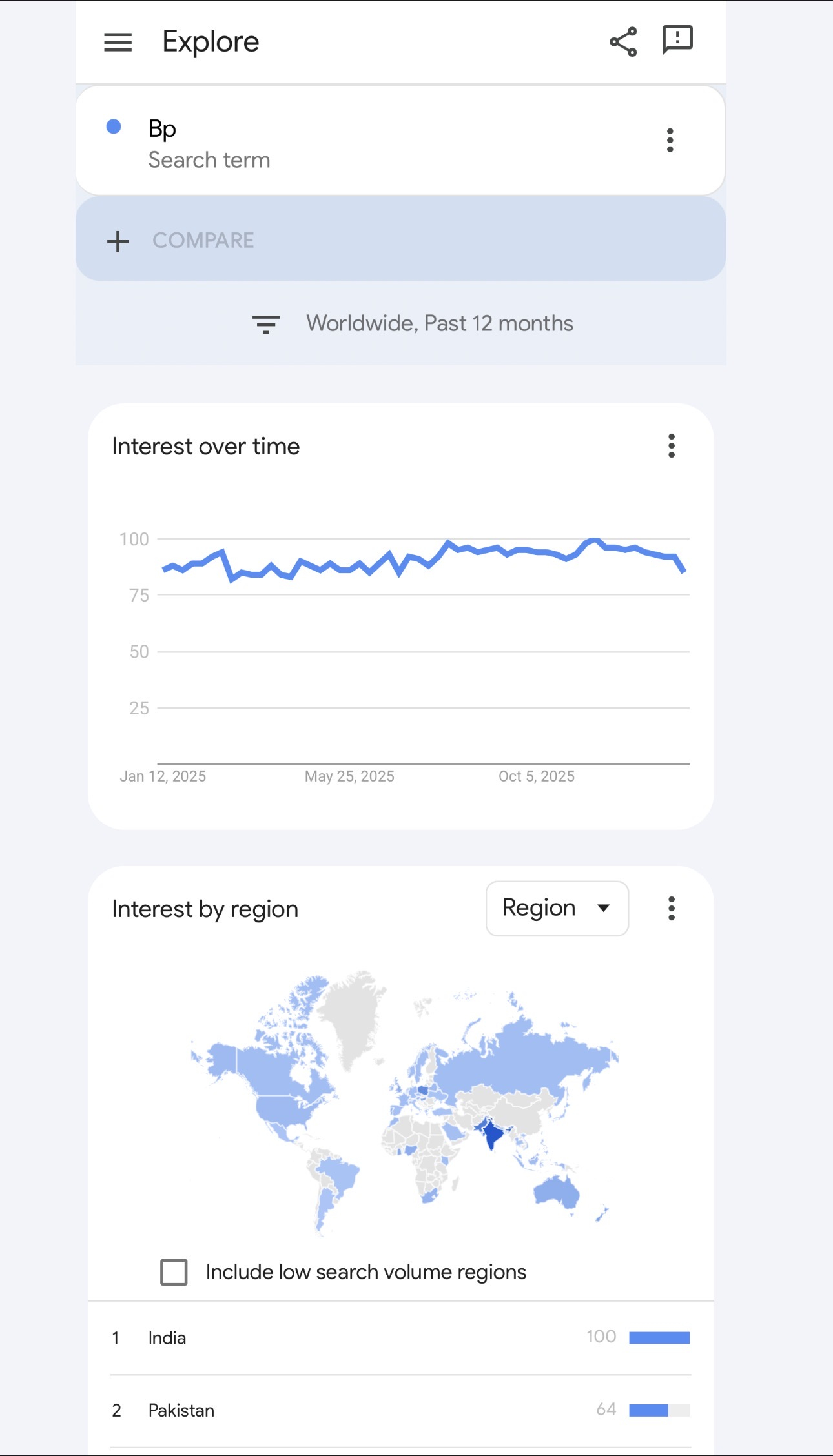833x1456 pixels.
Task: Click the COMPARE button
Action: (x=203, y=241)
